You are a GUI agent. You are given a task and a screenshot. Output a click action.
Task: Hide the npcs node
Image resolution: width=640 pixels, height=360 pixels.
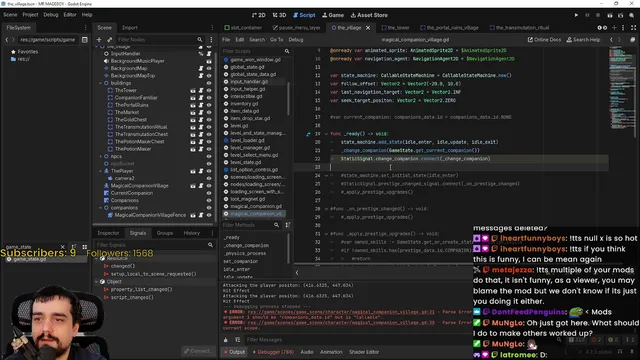pyautogui.click(x=209, y=156)
